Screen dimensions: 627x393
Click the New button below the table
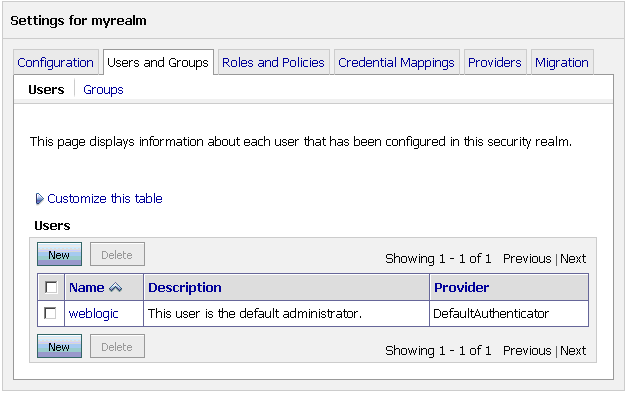pyautogui.click(x=59, y=346)
